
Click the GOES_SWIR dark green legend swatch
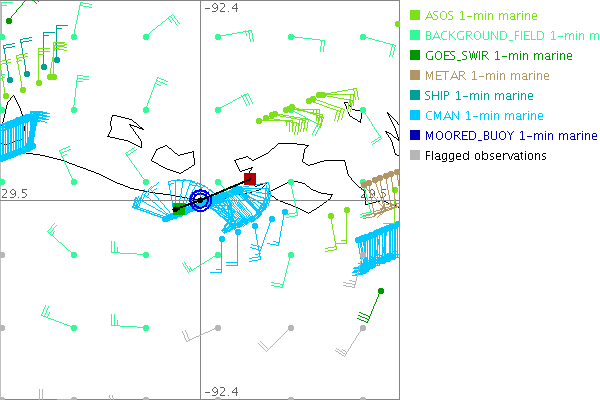[415, 56]
